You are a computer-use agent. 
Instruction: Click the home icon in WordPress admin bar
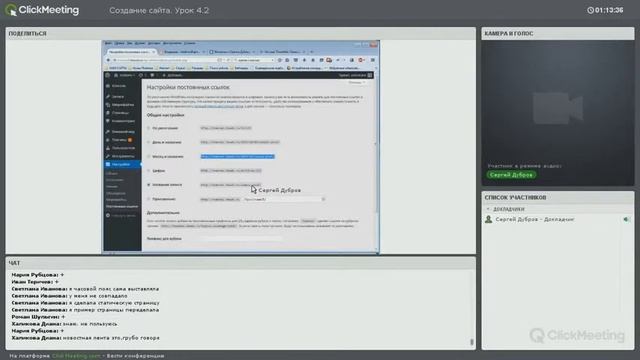click(x=116, y=75)
